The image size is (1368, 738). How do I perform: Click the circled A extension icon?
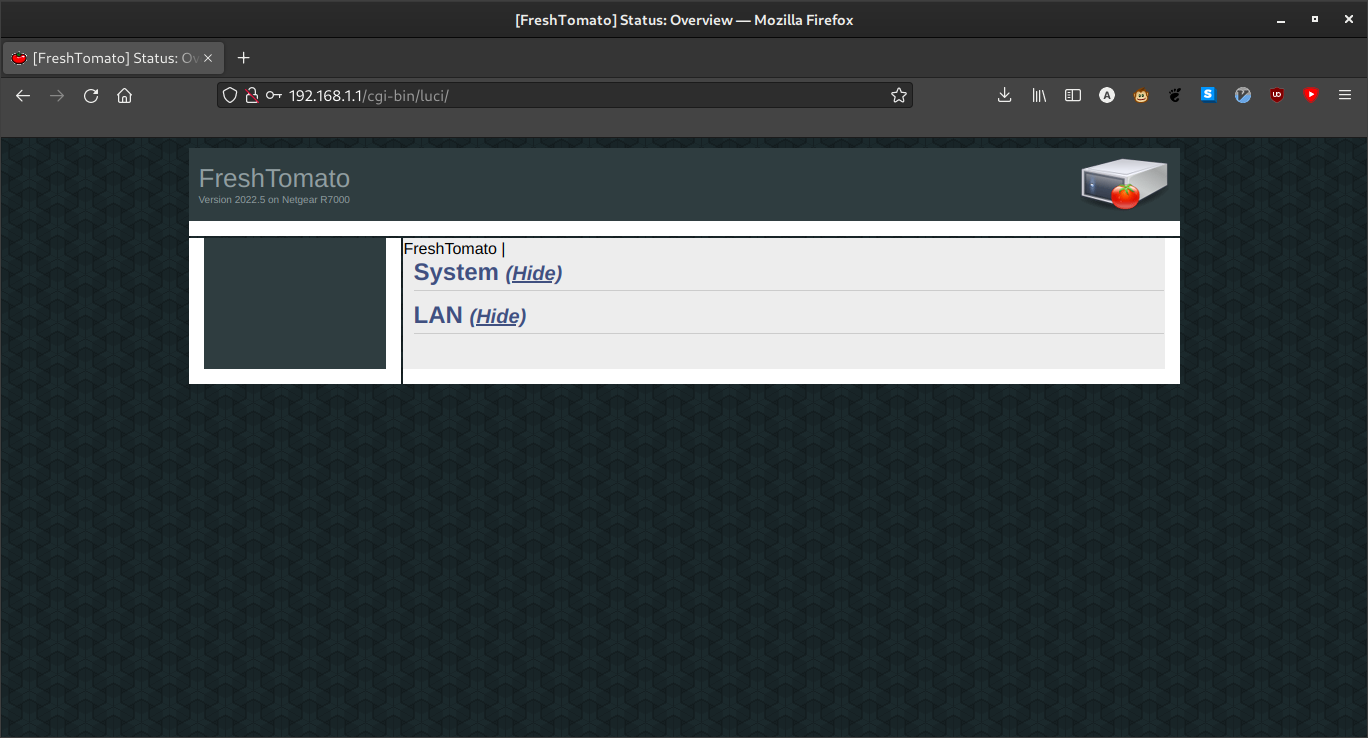point(1107,95)
